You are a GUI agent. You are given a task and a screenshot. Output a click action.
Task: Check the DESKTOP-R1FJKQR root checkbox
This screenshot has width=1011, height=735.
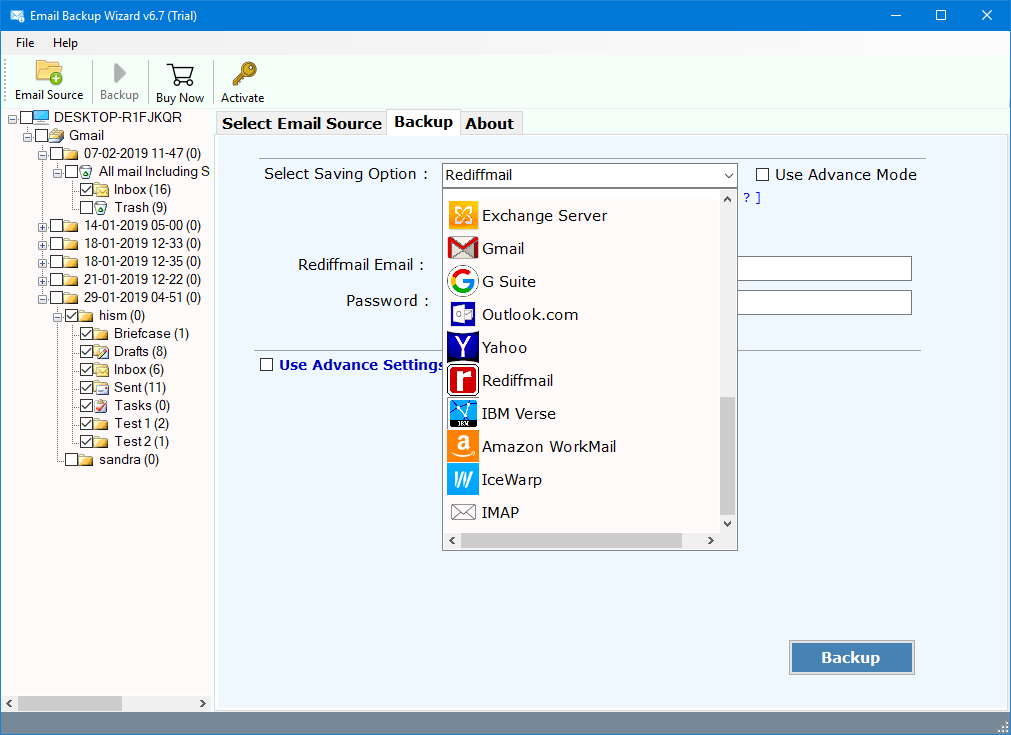click(26, 117)
